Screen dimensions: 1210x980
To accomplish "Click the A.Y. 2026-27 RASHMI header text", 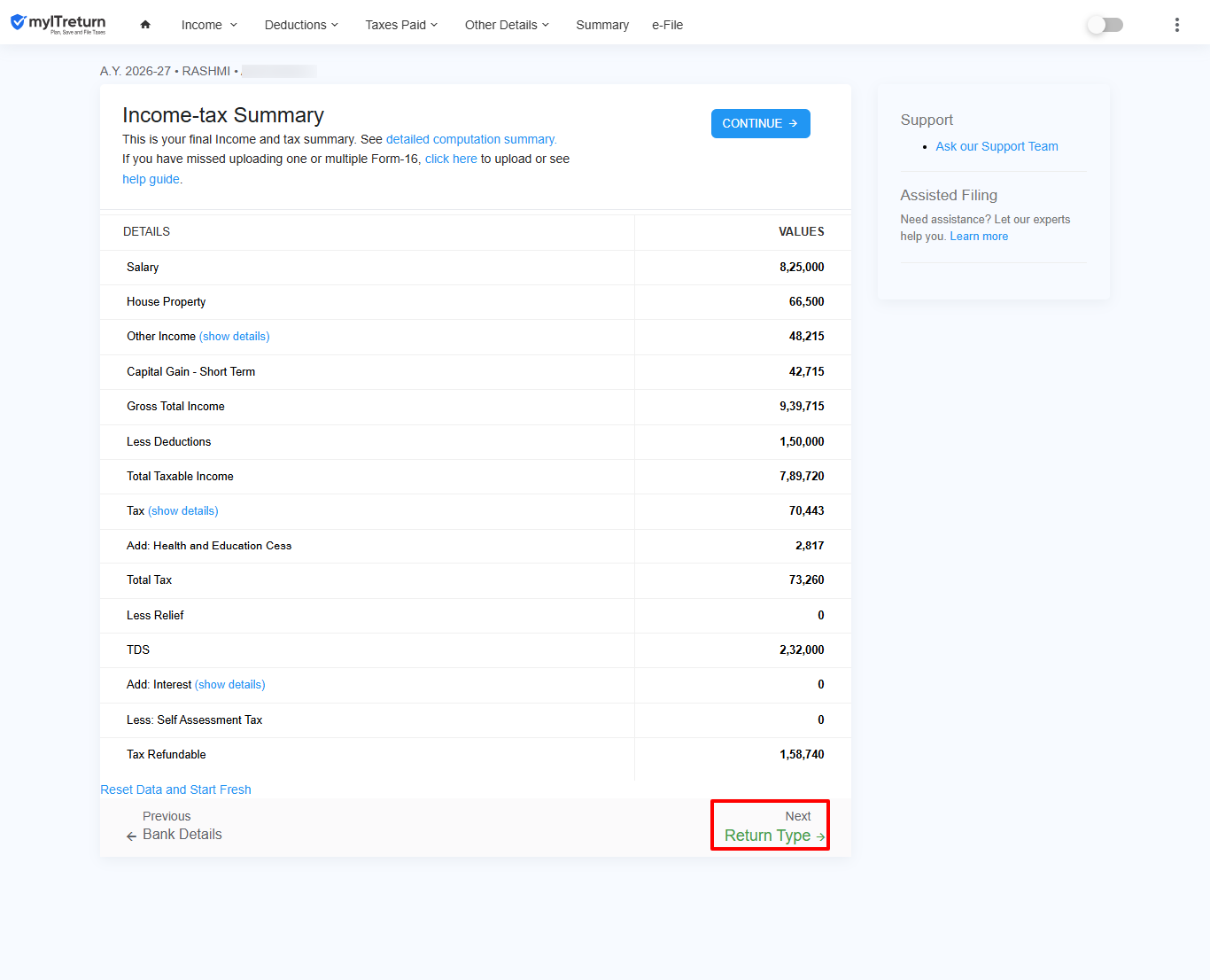I will pyautogui.click(x=168, y=71).
